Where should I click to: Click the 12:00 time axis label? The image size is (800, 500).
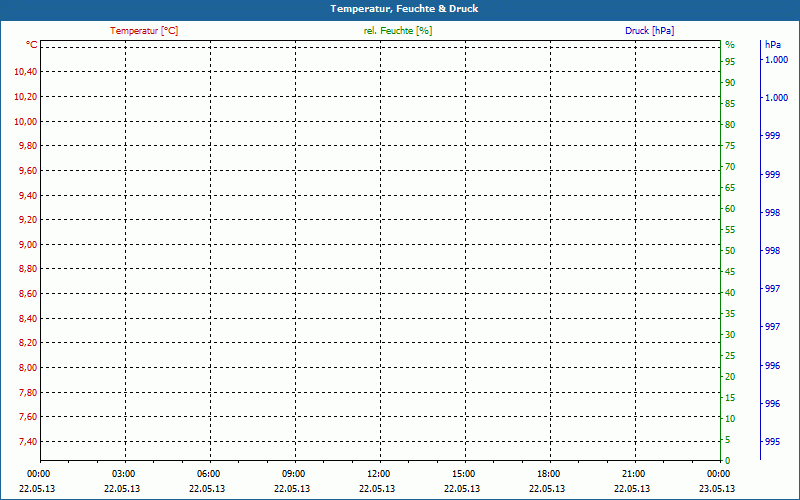pyautogui.click(x=378, y=474)
